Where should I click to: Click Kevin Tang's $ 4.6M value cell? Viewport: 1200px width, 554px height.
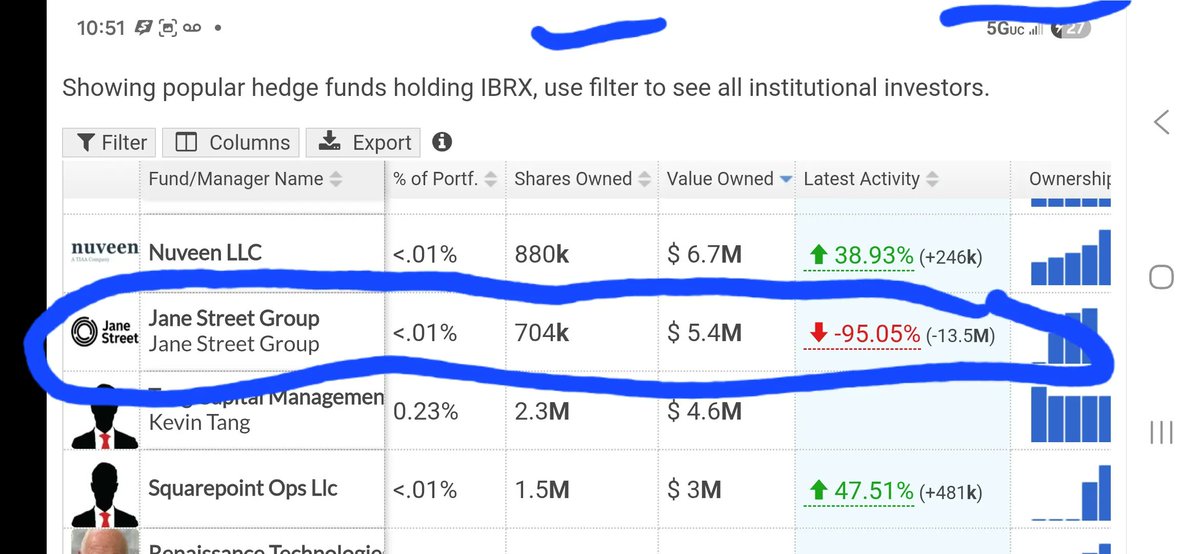[x=705, y=410]
